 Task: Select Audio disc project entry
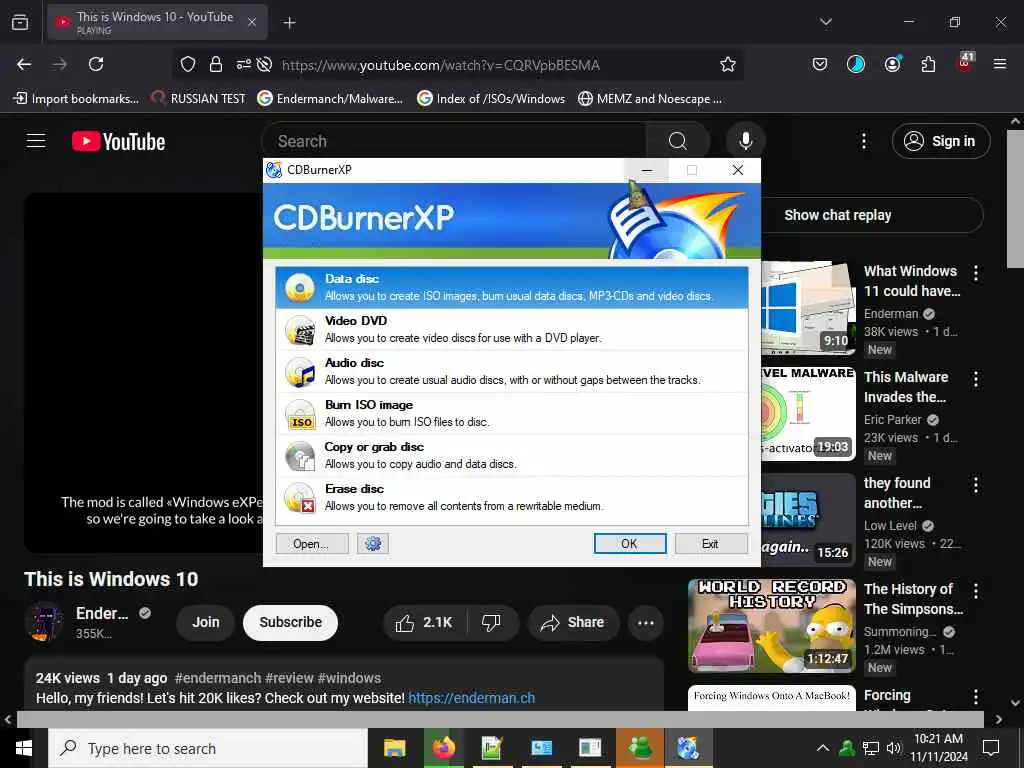coord(512,371)
